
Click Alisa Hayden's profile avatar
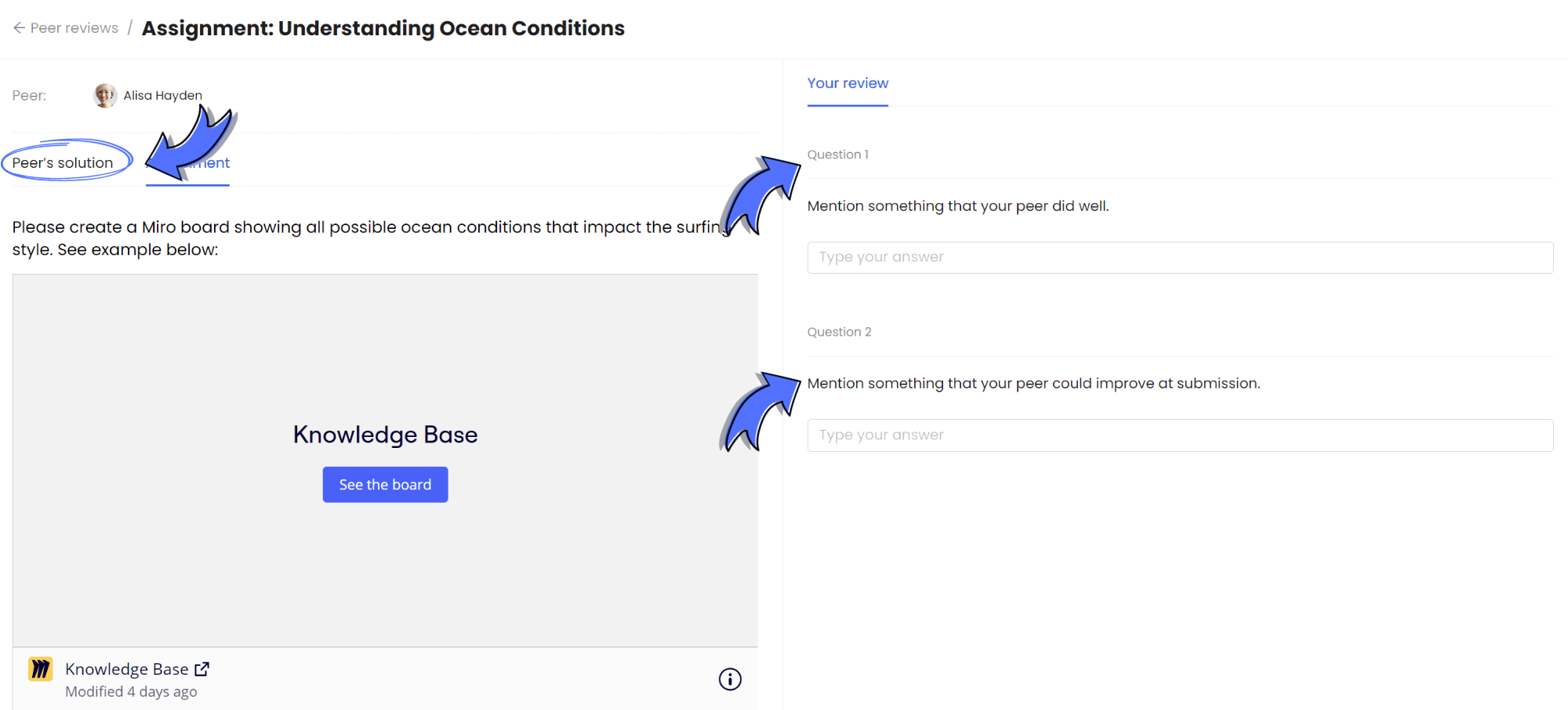point(104,95)
